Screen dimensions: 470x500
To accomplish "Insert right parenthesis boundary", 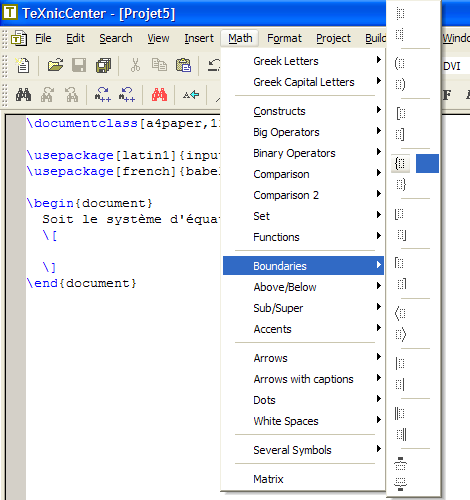I will [401, 84].
